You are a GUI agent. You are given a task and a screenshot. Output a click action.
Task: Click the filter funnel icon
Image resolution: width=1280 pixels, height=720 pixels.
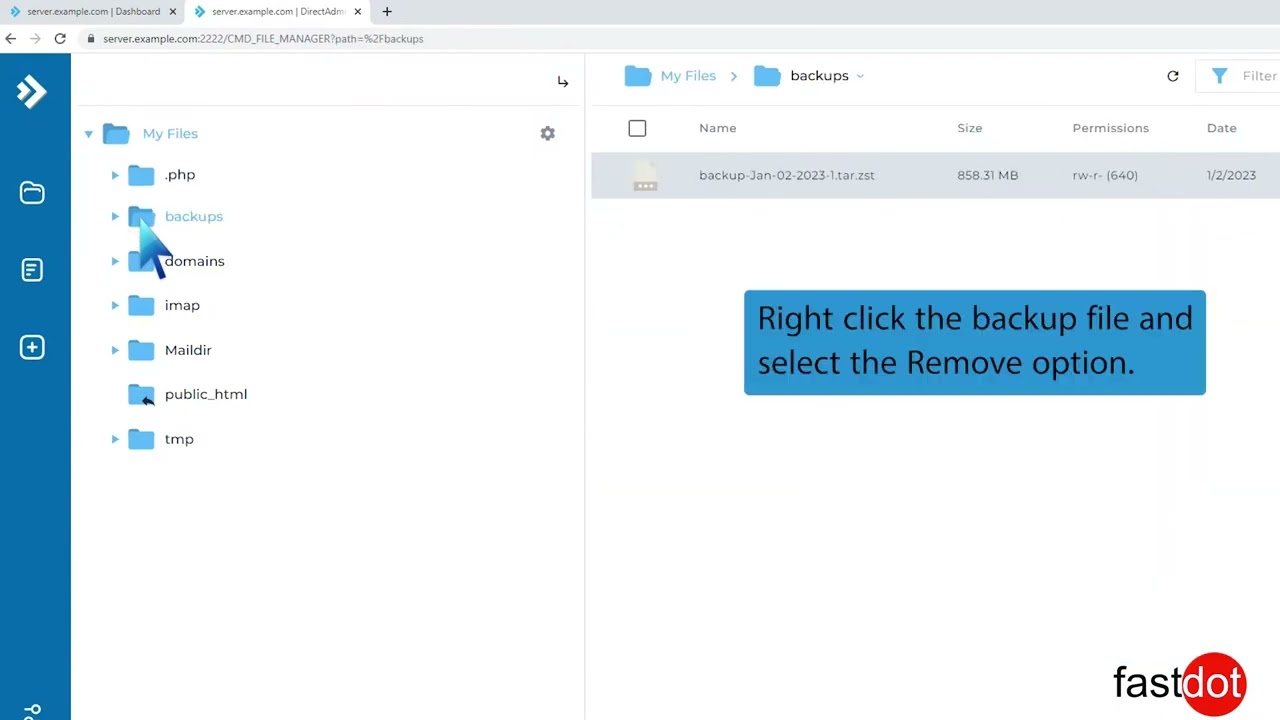click(1219, 76)
